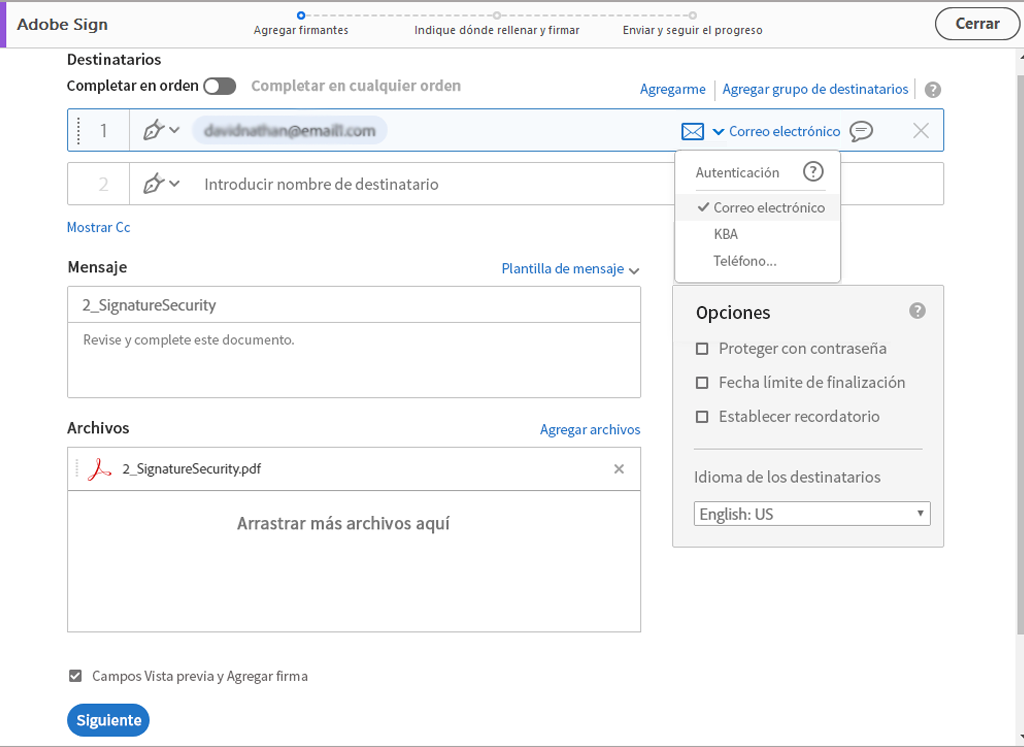
Task: Click the PDF icon beside 2_SignatureSecurity.pdf
Action: tap(97, 468)
